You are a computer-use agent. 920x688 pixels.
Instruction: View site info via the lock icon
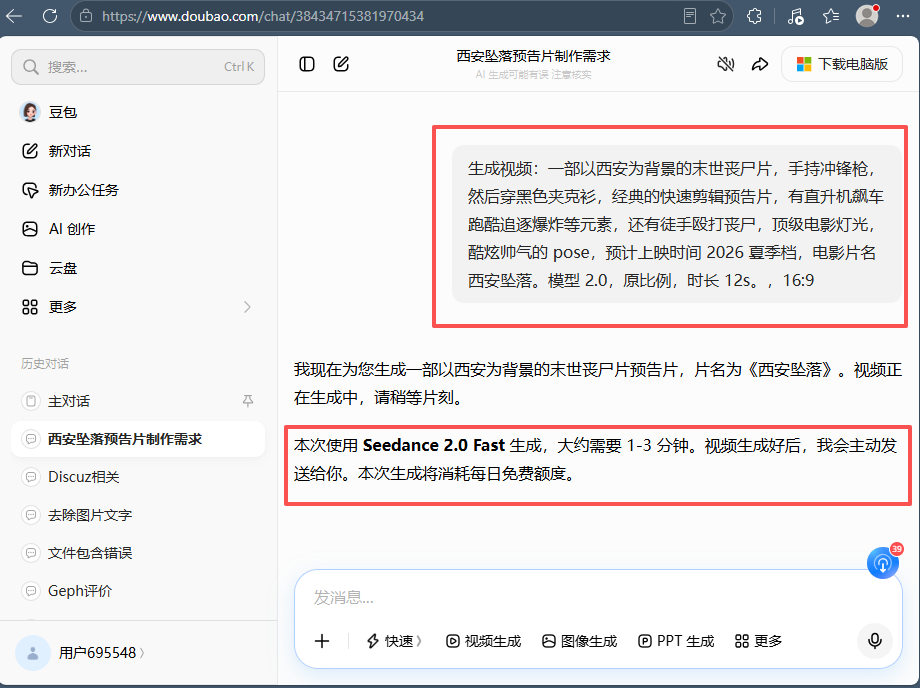pyautogui.click(x=86, y=16)
